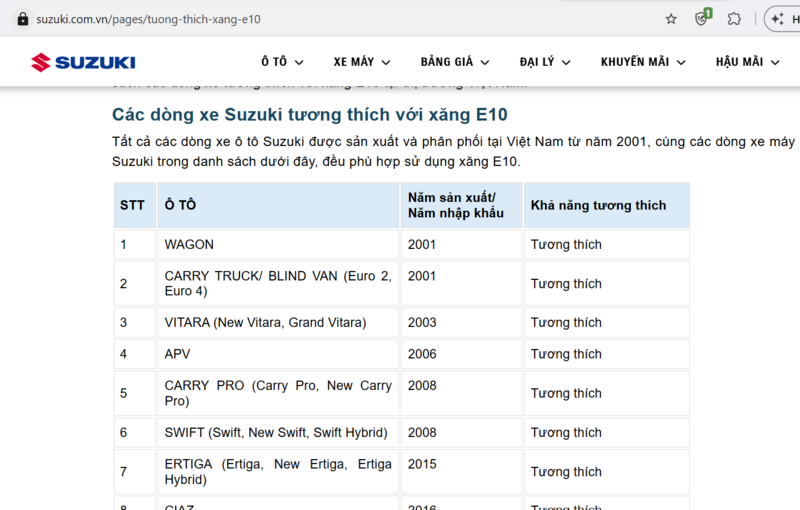The width and height of the screenshot is (800, 510).
Task: Click STT number "6" in SWIFT row
Action: tap(123, 432)
